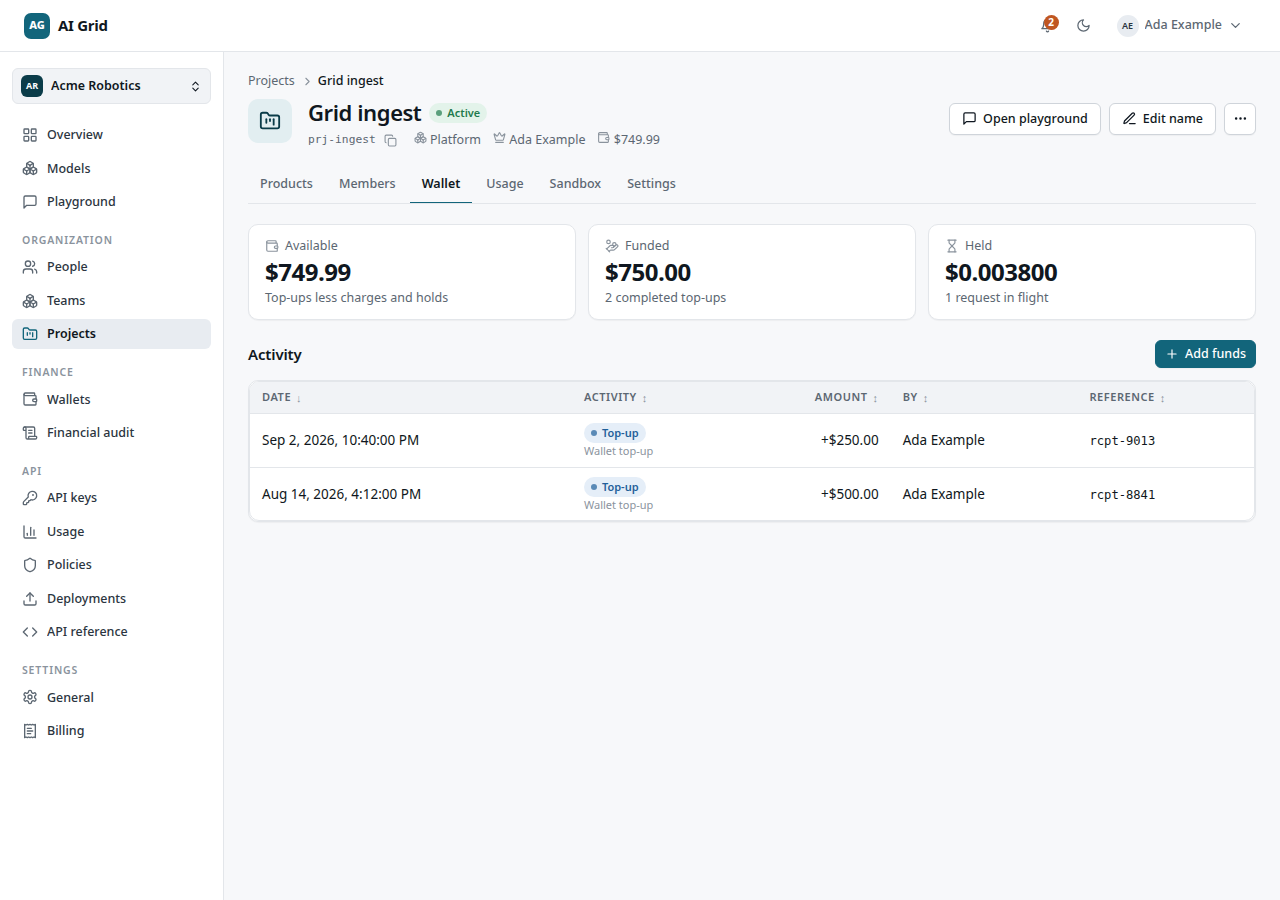Screen dimensions: 1280x900
Task: Switch to project Settings tab
Action: [651, 184]
